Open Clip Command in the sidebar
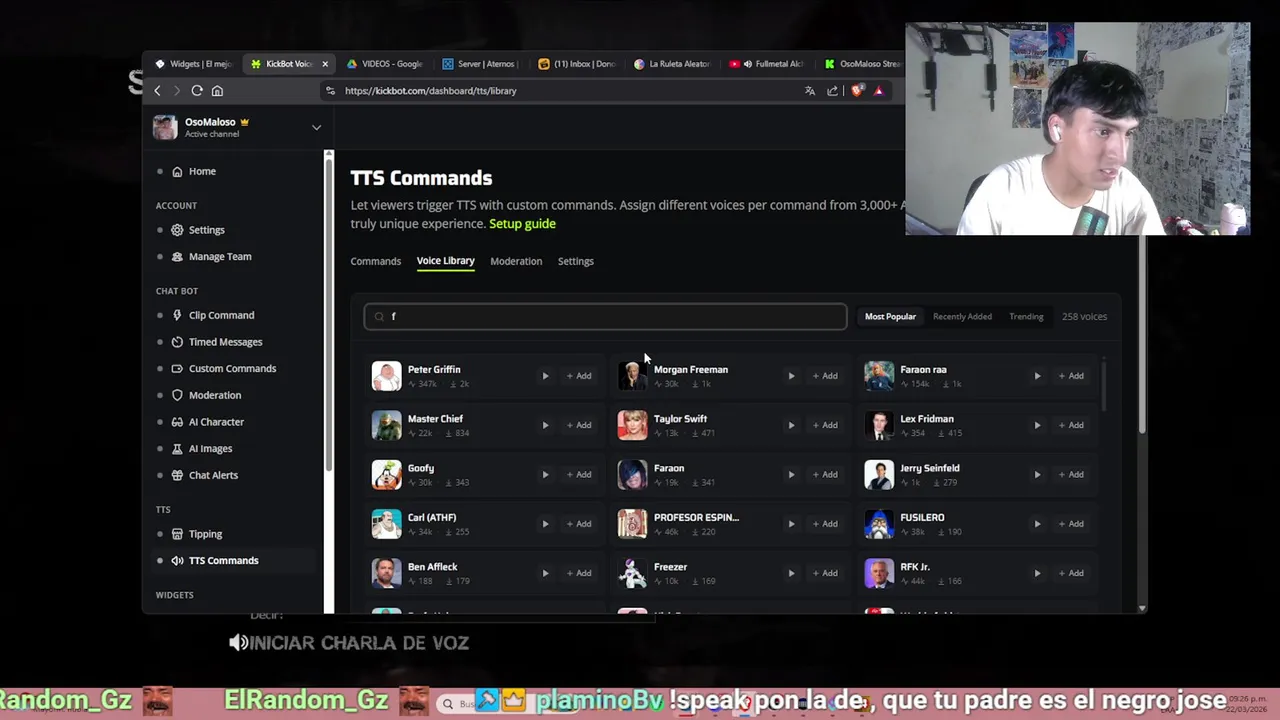The height and width of the screenshot is (720, 1280). 221,315
